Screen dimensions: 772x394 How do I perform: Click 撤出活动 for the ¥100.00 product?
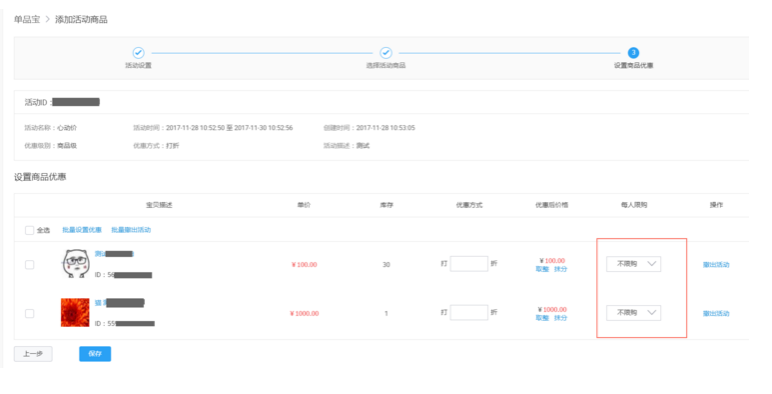pyautogui.click(x=716, y=264)
